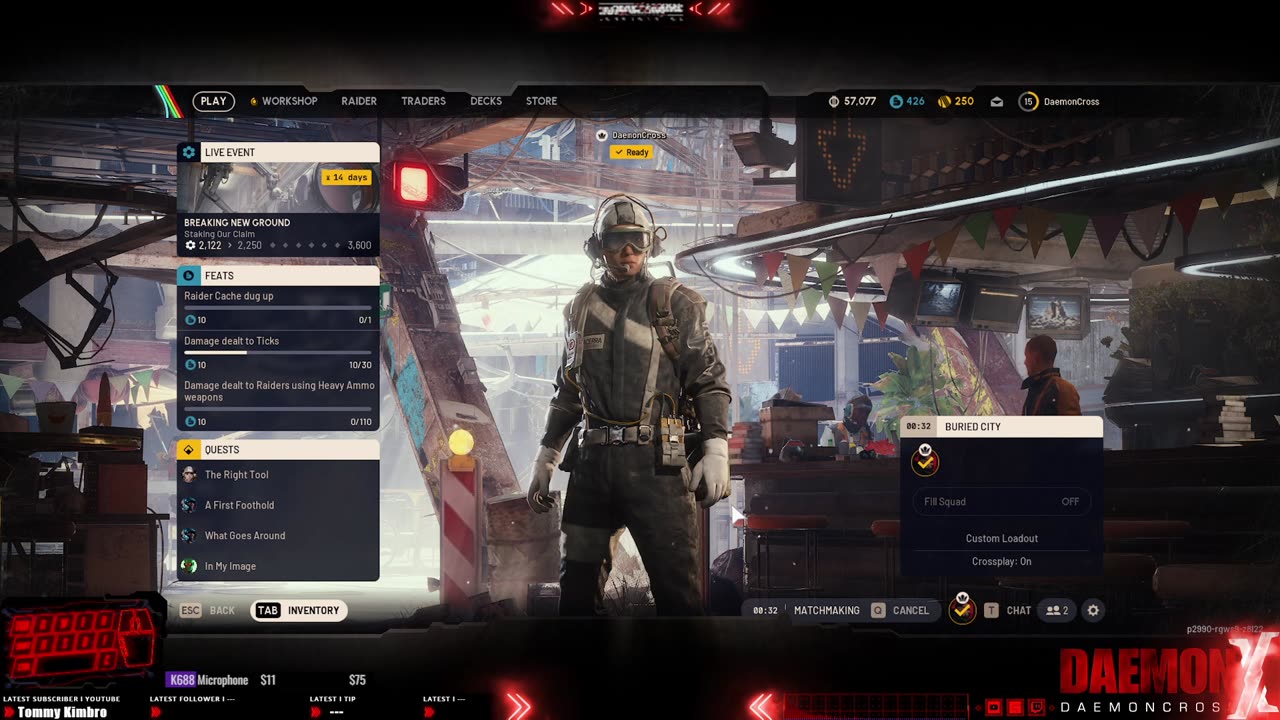This screenshot has width=1280, height=720.
Task: Click the ready avatar in bottom bar
Action: [962, 608]
